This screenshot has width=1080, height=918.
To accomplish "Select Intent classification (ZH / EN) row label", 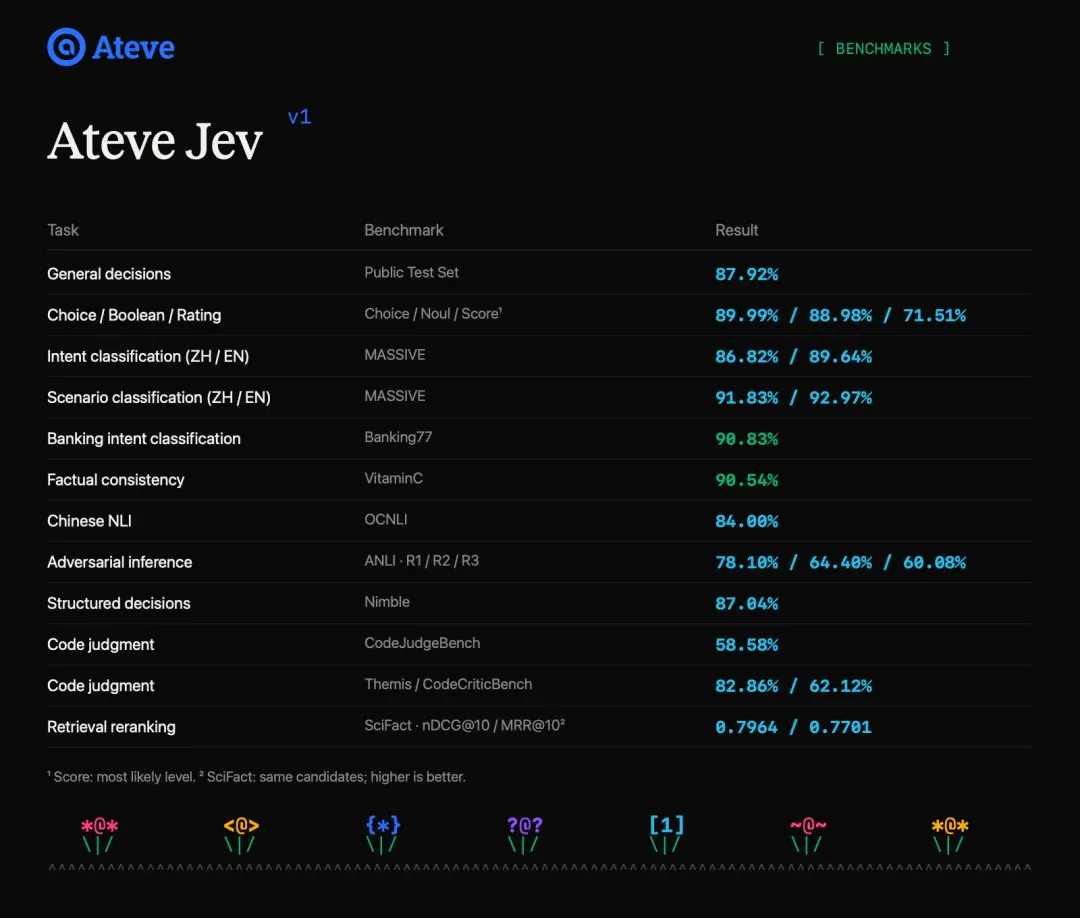I will [148, 356].
